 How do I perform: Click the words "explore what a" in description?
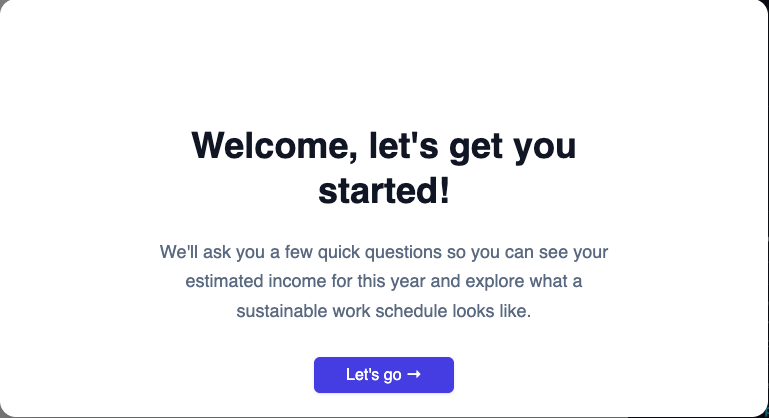click(524, 282)
